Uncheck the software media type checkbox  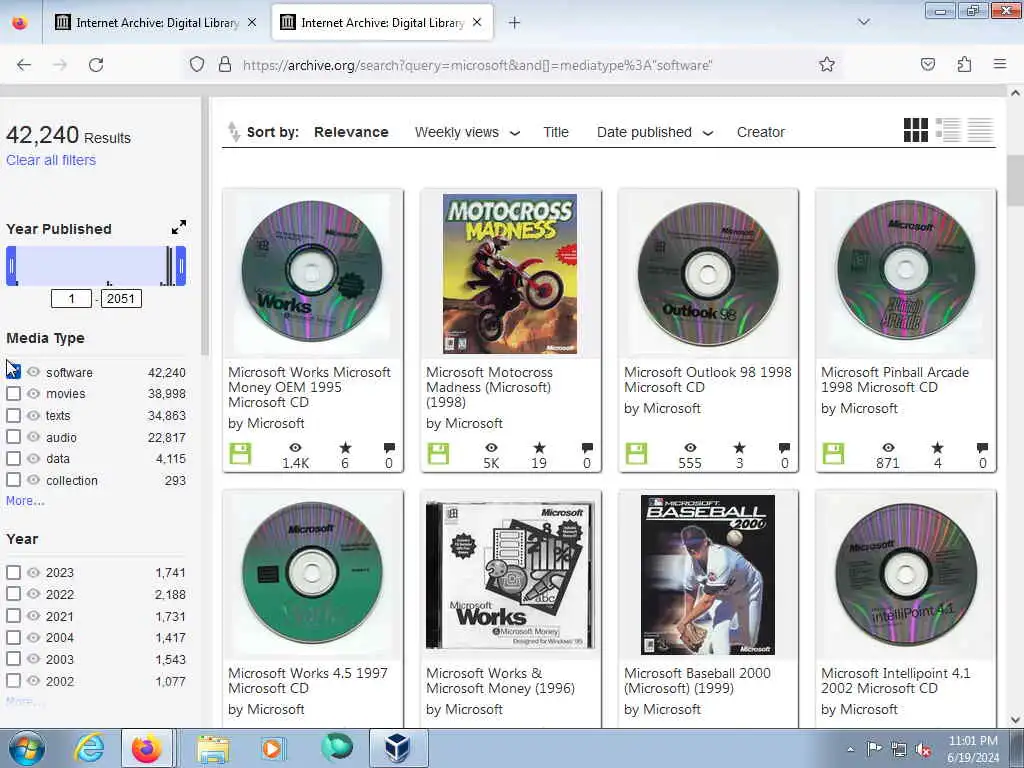point(13,372)
